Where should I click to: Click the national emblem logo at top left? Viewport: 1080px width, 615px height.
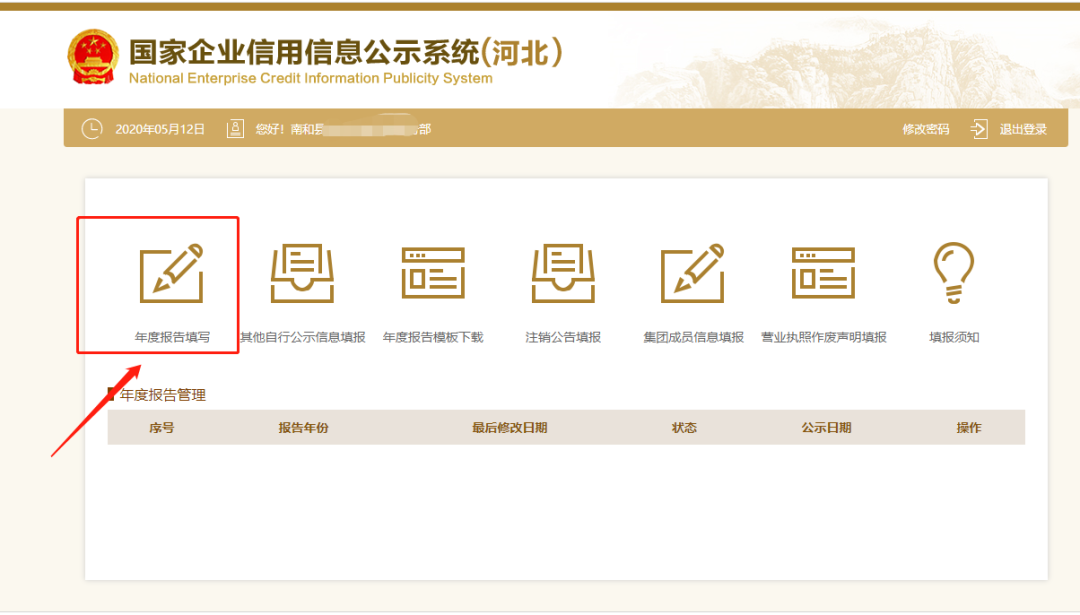(93, 56)
